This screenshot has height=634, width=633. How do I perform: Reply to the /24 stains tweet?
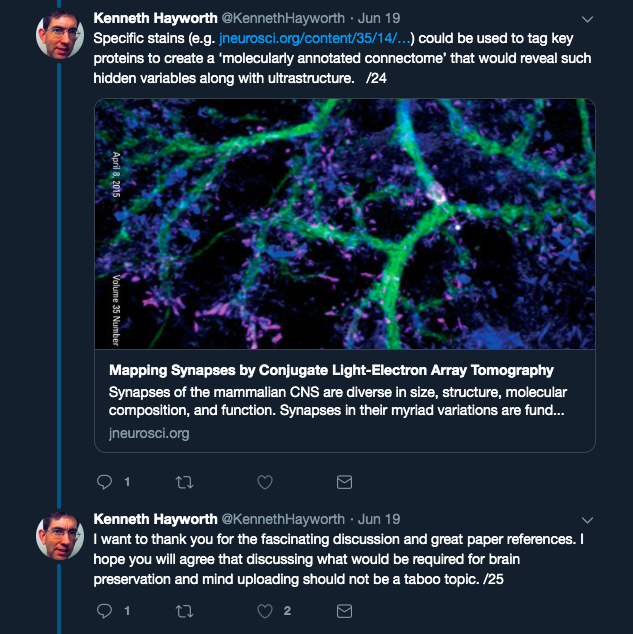click(x=104, y=482)
